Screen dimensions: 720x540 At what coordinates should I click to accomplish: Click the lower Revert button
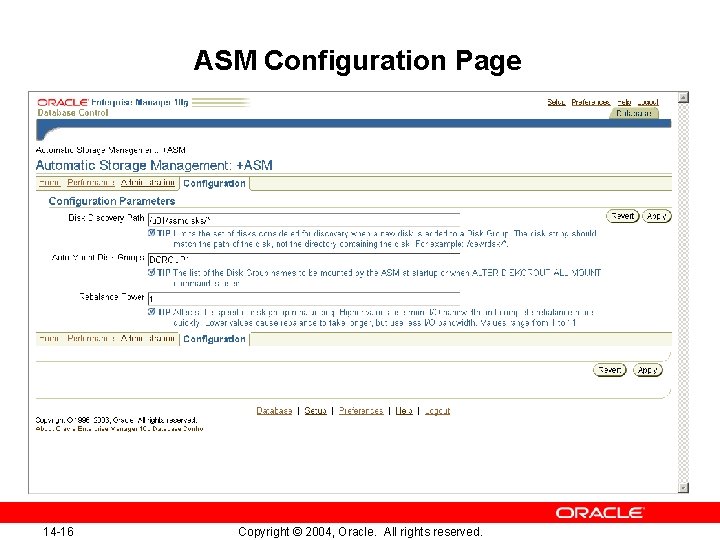coord(609,370)
